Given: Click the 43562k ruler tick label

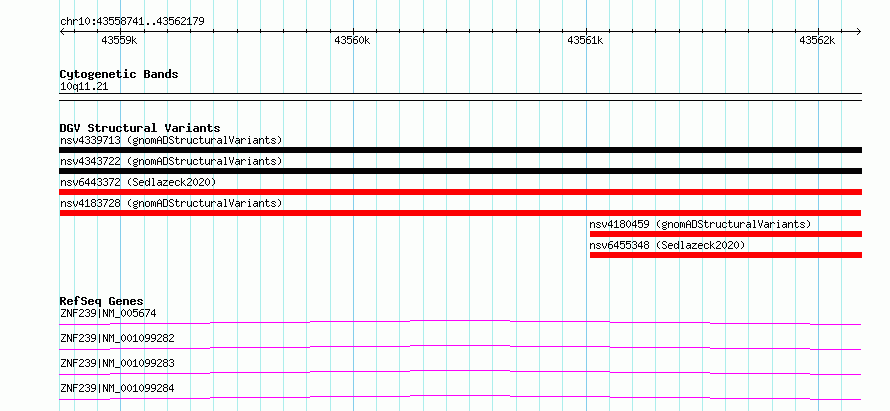Looking at the screenshot, I should [817, 40].
